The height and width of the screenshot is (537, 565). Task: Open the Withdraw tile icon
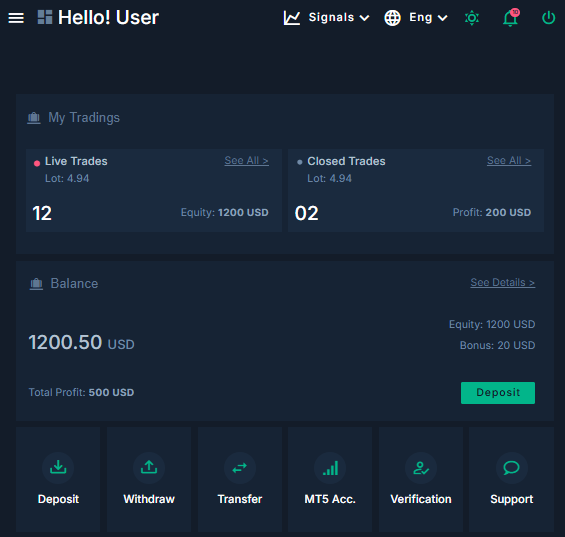click(x=149, y=468)
